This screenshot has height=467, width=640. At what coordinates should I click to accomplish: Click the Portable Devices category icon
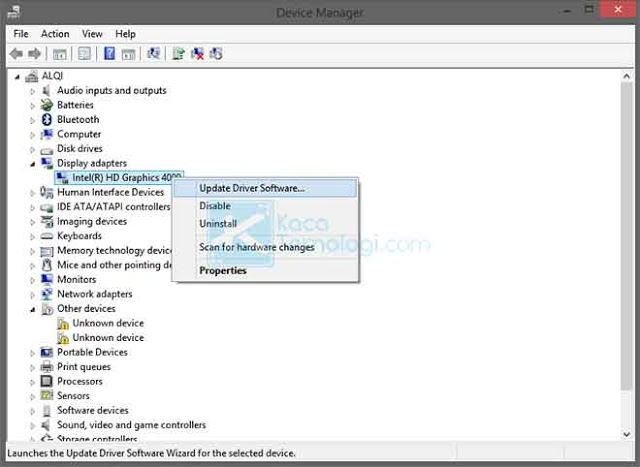coord(47,352)
